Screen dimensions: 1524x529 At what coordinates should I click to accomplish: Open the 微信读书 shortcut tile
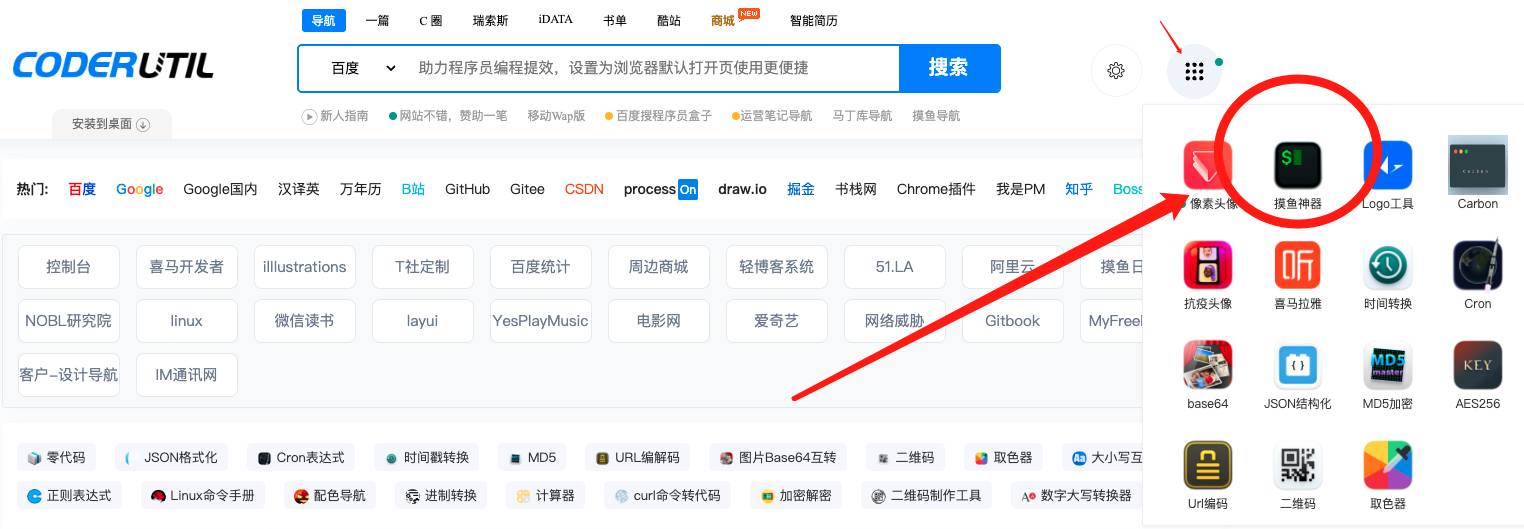(x=305, y=321)
